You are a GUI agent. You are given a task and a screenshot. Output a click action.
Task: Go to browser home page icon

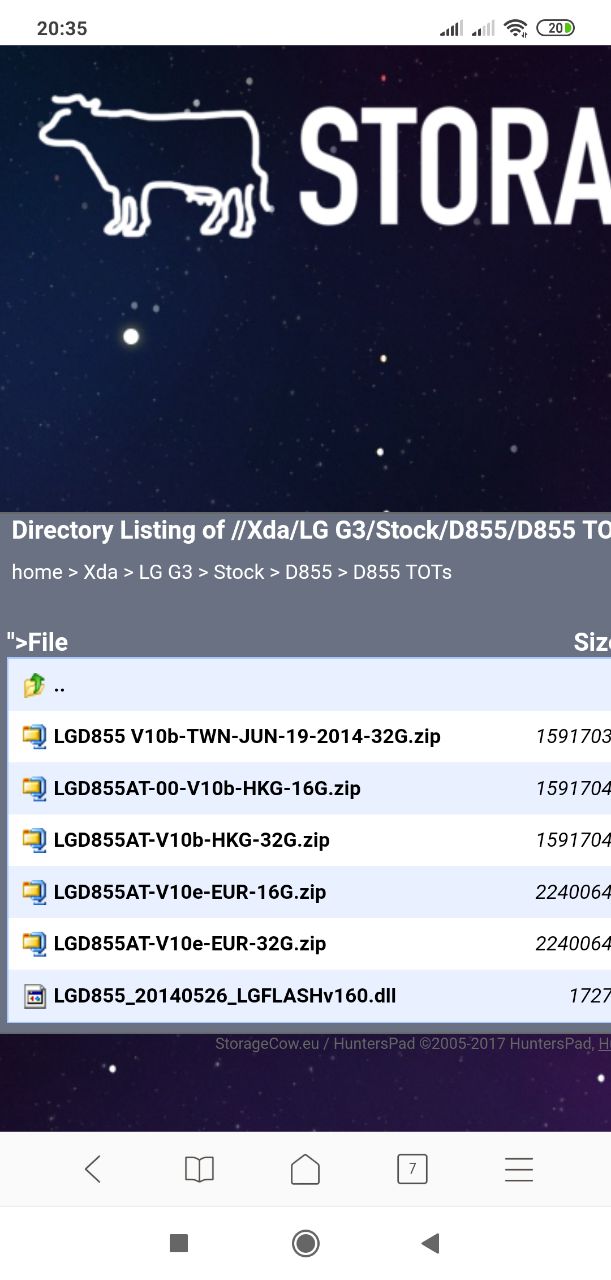pos(305,1169)
